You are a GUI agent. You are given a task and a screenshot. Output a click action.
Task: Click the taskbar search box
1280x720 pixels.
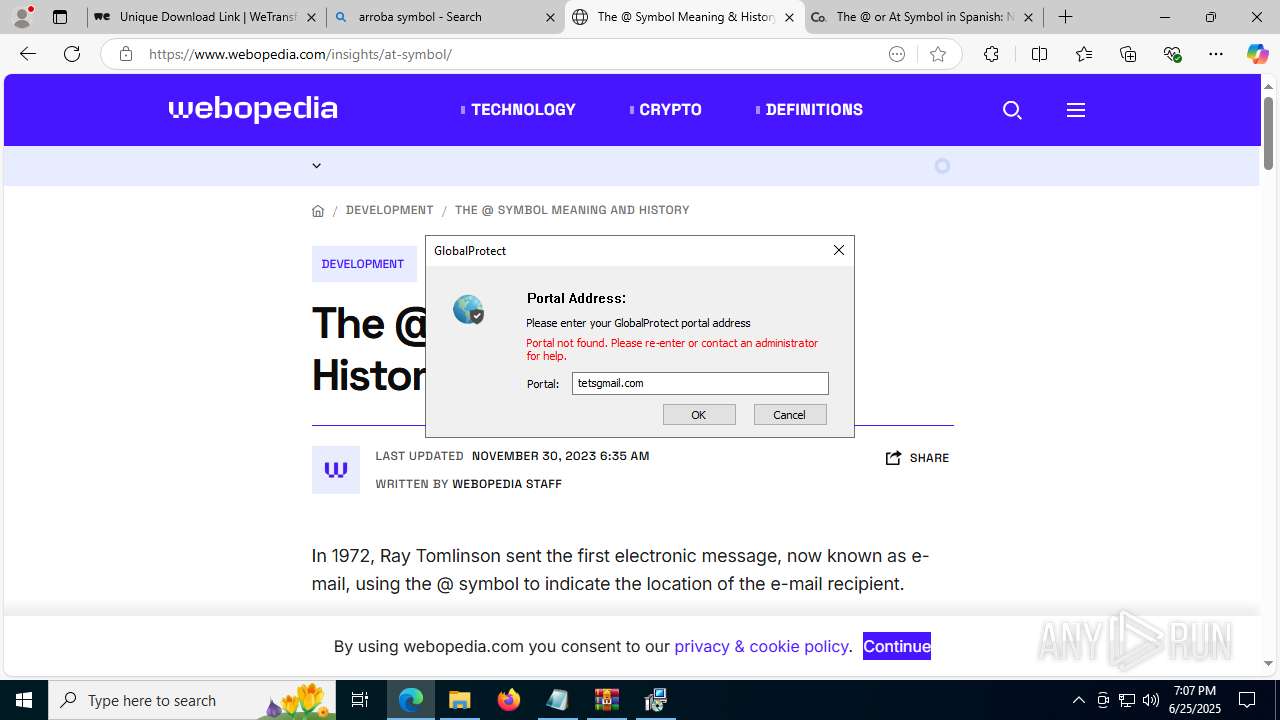(192, 700)
